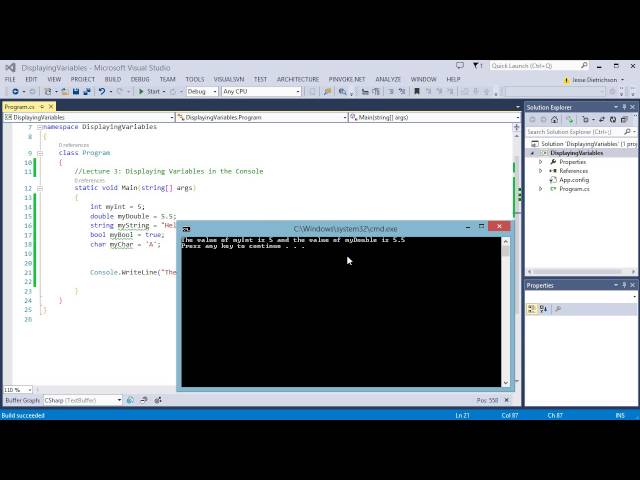Expand the Properties node in Solution Explorer
The image size is (640, 480).
(540, 162)
